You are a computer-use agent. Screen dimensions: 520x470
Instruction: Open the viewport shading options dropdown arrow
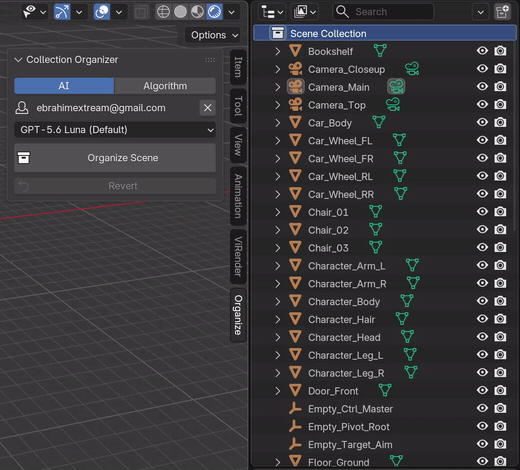(x=231, y=12)
